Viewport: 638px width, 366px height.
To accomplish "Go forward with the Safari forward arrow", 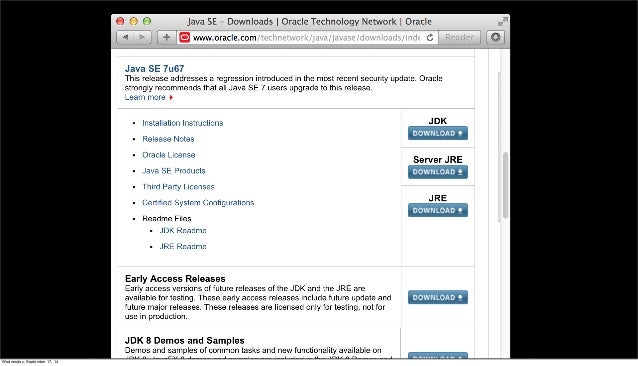I will tap(142, 37).
